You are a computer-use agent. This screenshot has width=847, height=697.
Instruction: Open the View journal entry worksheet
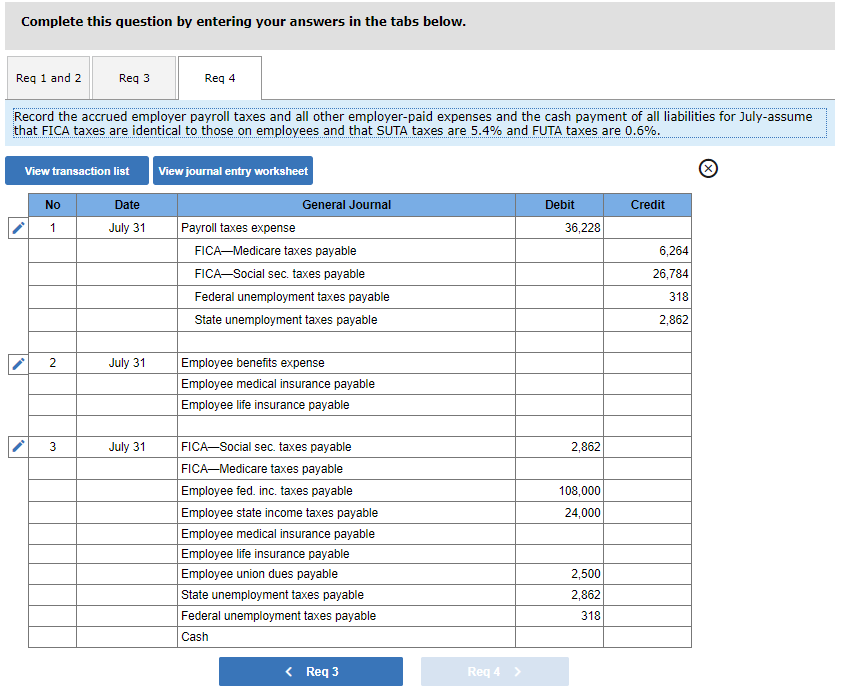click(x=233, y=170)
